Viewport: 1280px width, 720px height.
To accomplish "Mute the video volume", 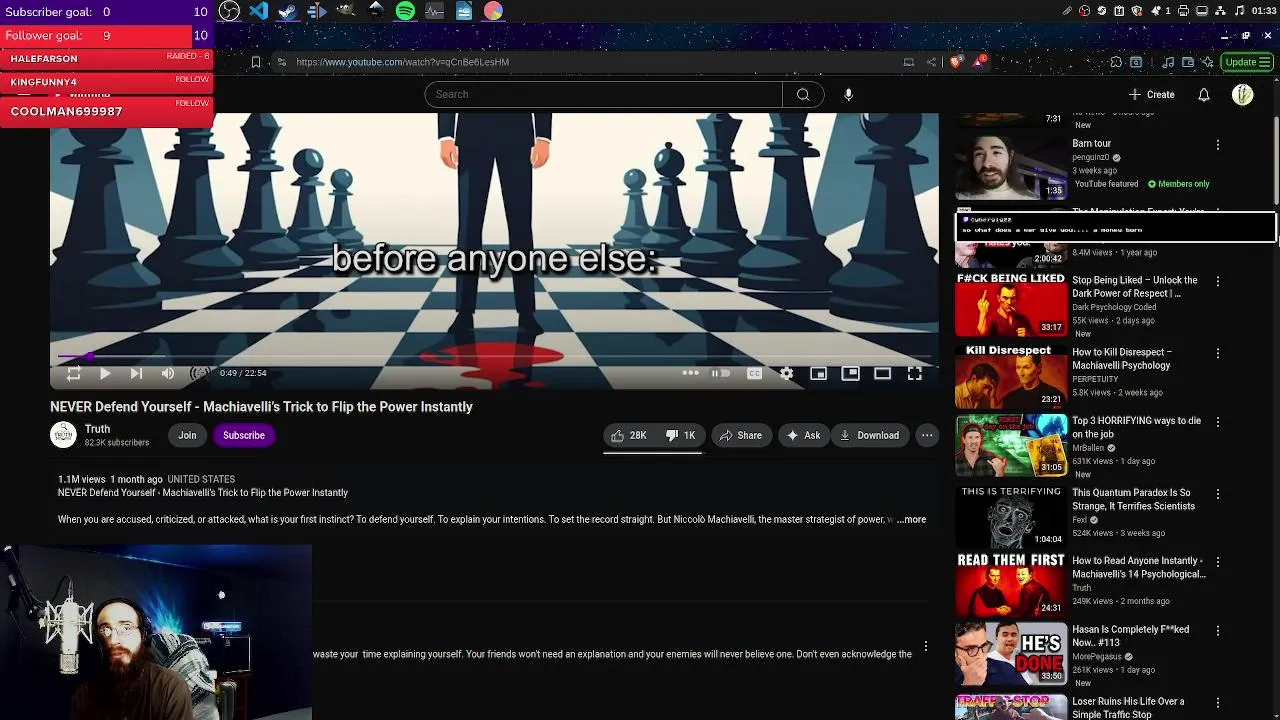I will (x=168, y=373).
